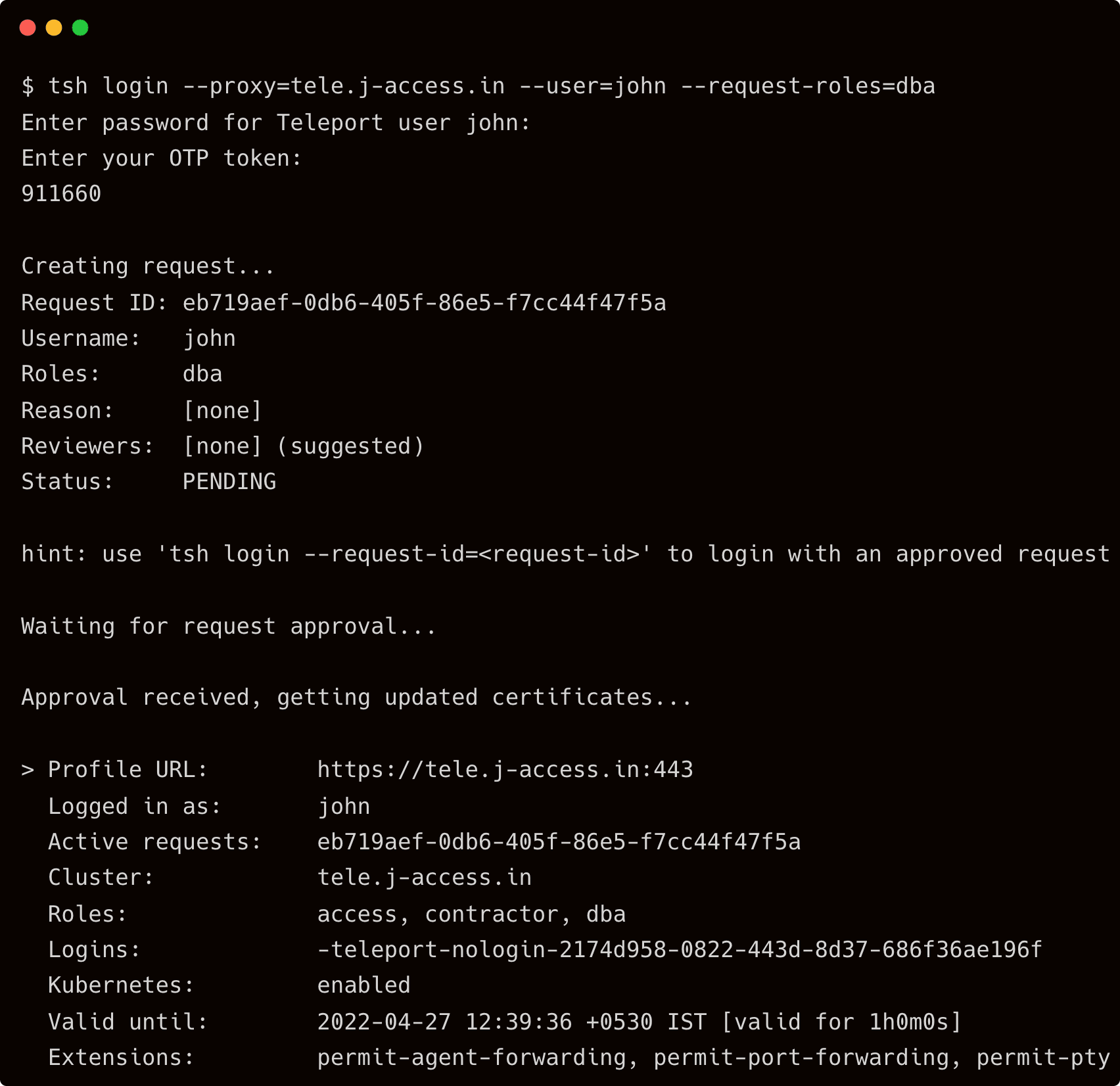Click the 'Logged in as' value john
This screenshot has height=1086, width=1120.
[x=344, y=807]
